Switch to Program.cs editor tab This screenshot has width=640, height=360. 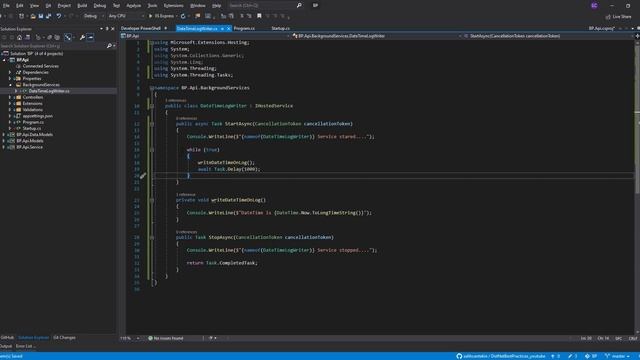coord(244,29)
